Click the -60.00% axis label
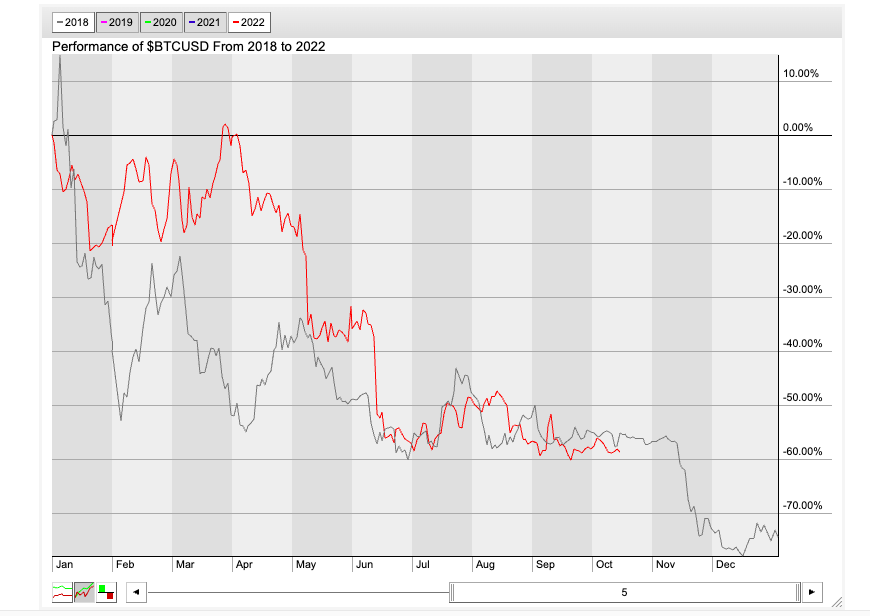Screen dimensions: 870x616 tap(802, 451)
